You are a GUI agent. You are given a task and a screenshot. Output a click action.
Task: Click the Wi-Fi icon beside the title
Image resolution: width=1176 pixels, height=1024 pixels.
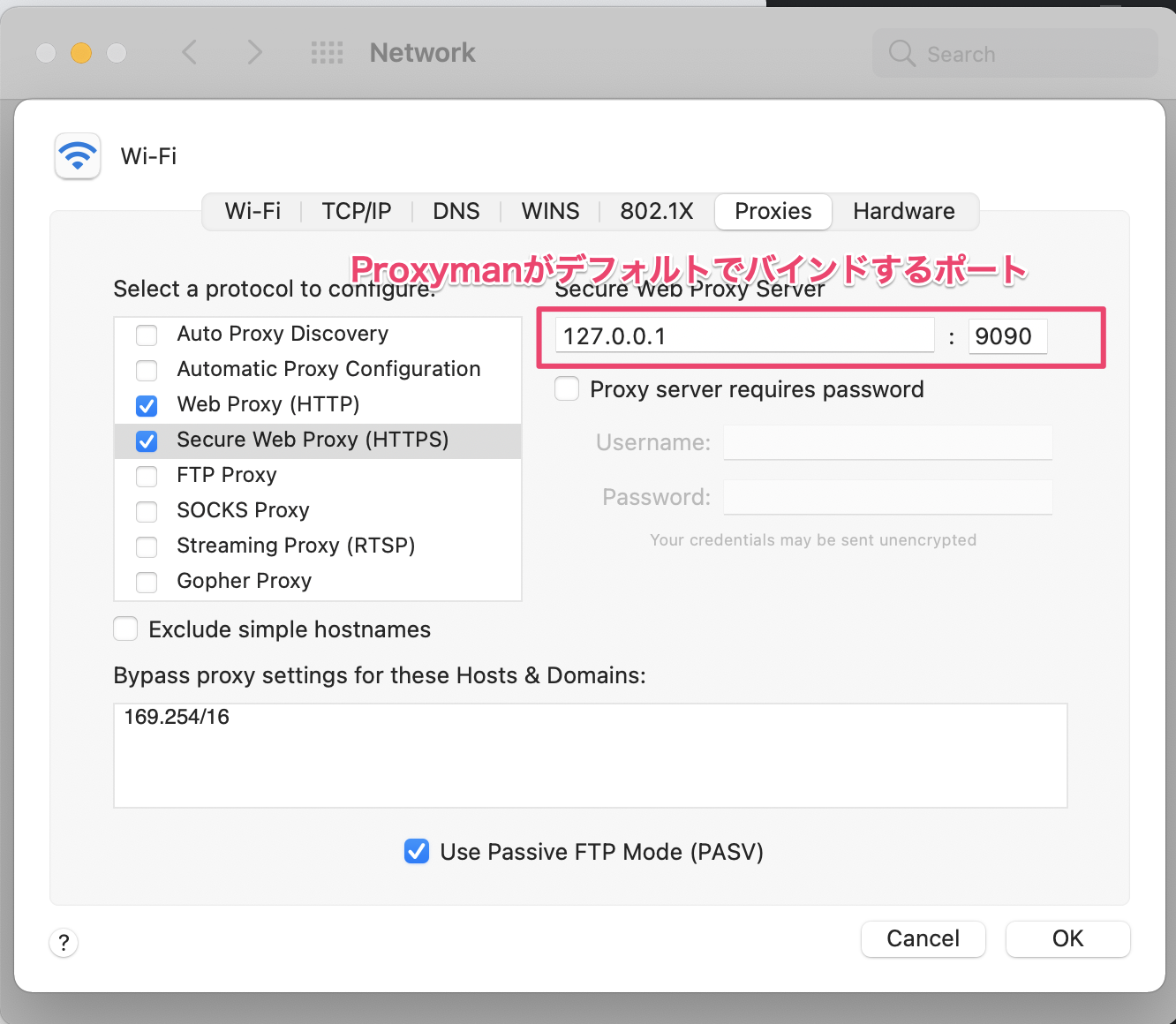(78, 156)
